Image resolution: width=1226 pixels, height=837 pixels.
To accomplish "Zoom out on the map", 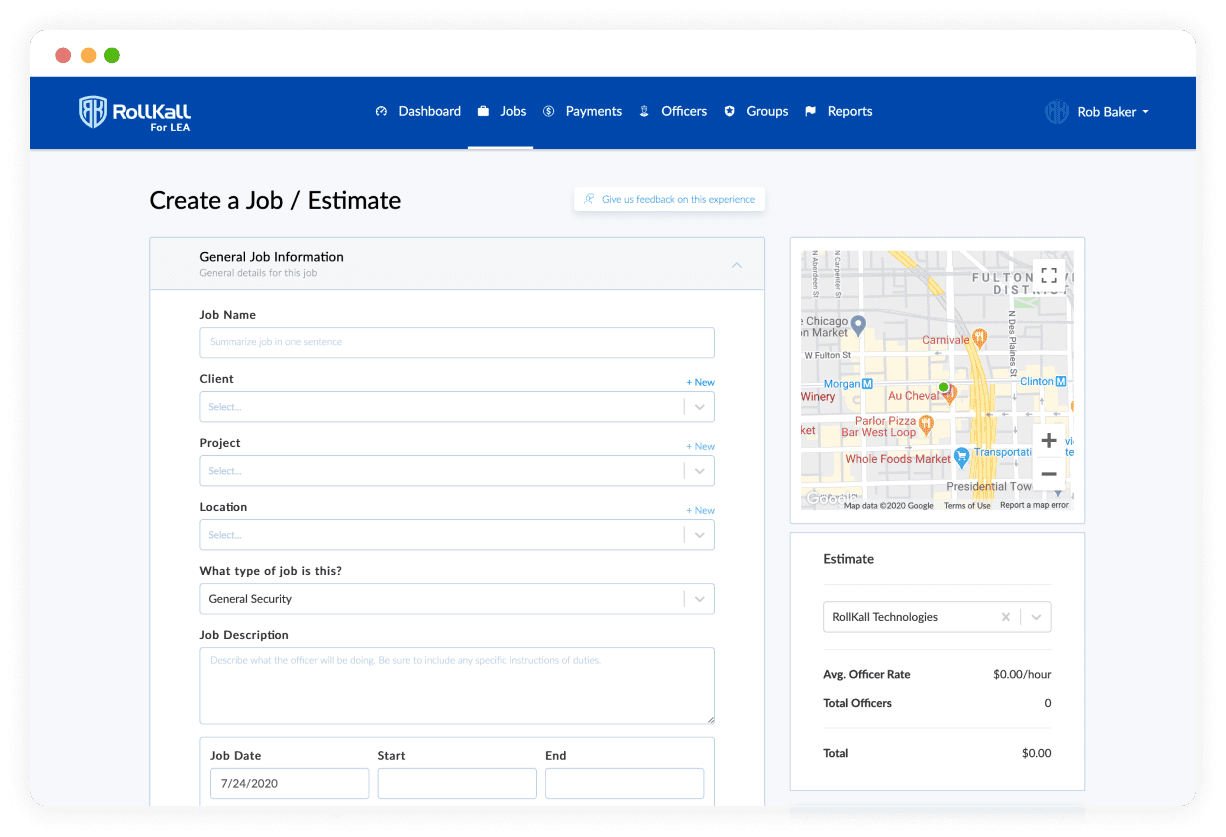I will tap(1048, 474).
